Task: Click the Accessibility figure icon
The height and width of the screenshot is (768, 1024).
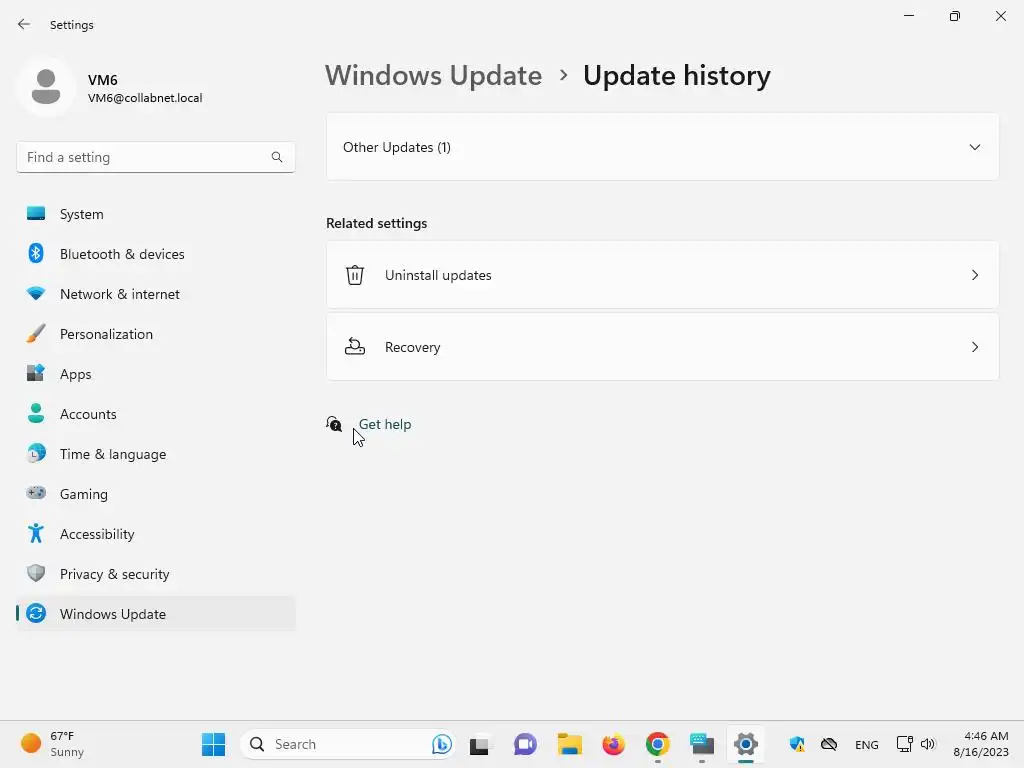Action: [x=36, y=534]
